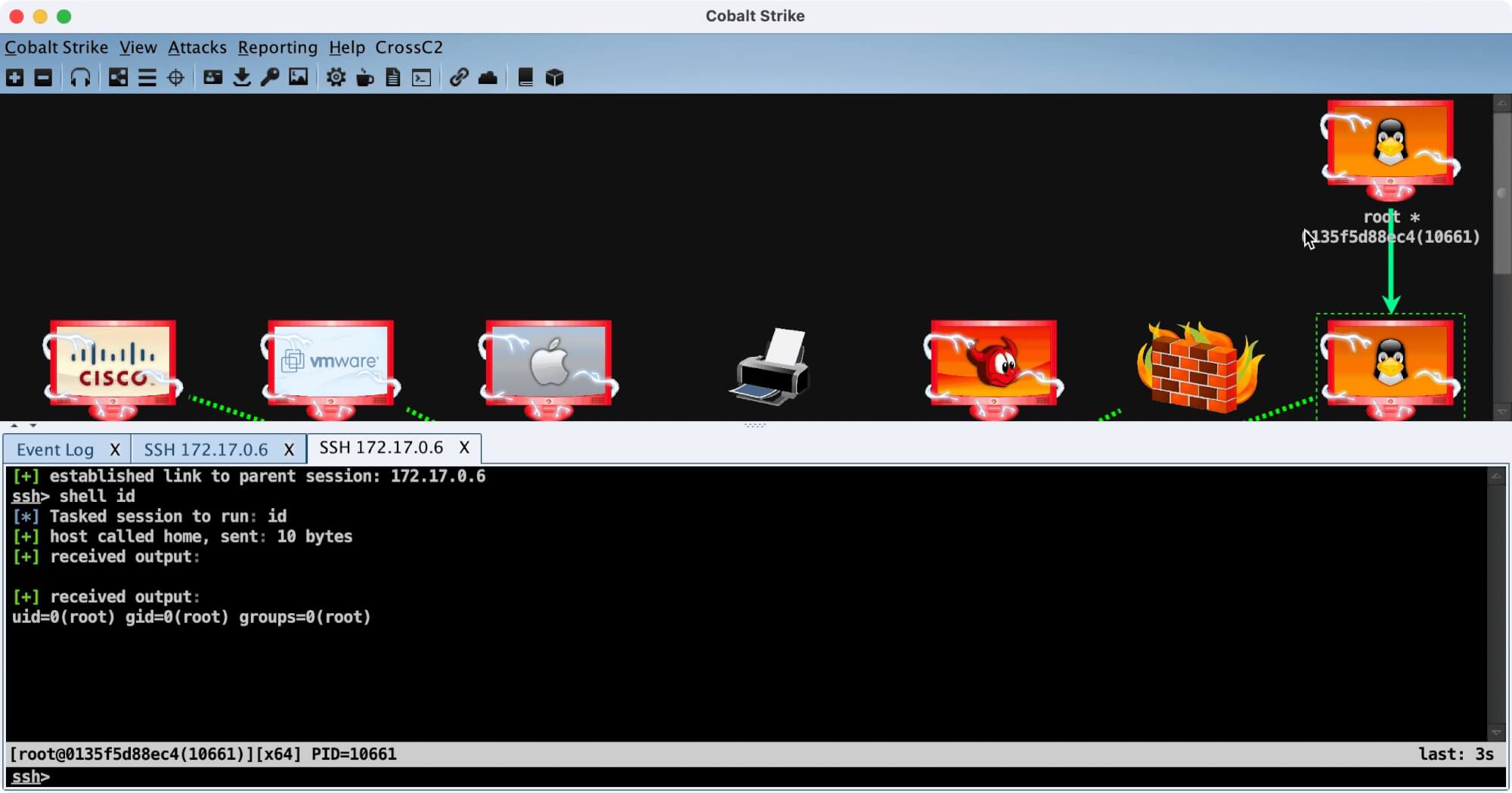Click the chain link icon
This screenshot has width=1512, height=793.
(459, 78)
